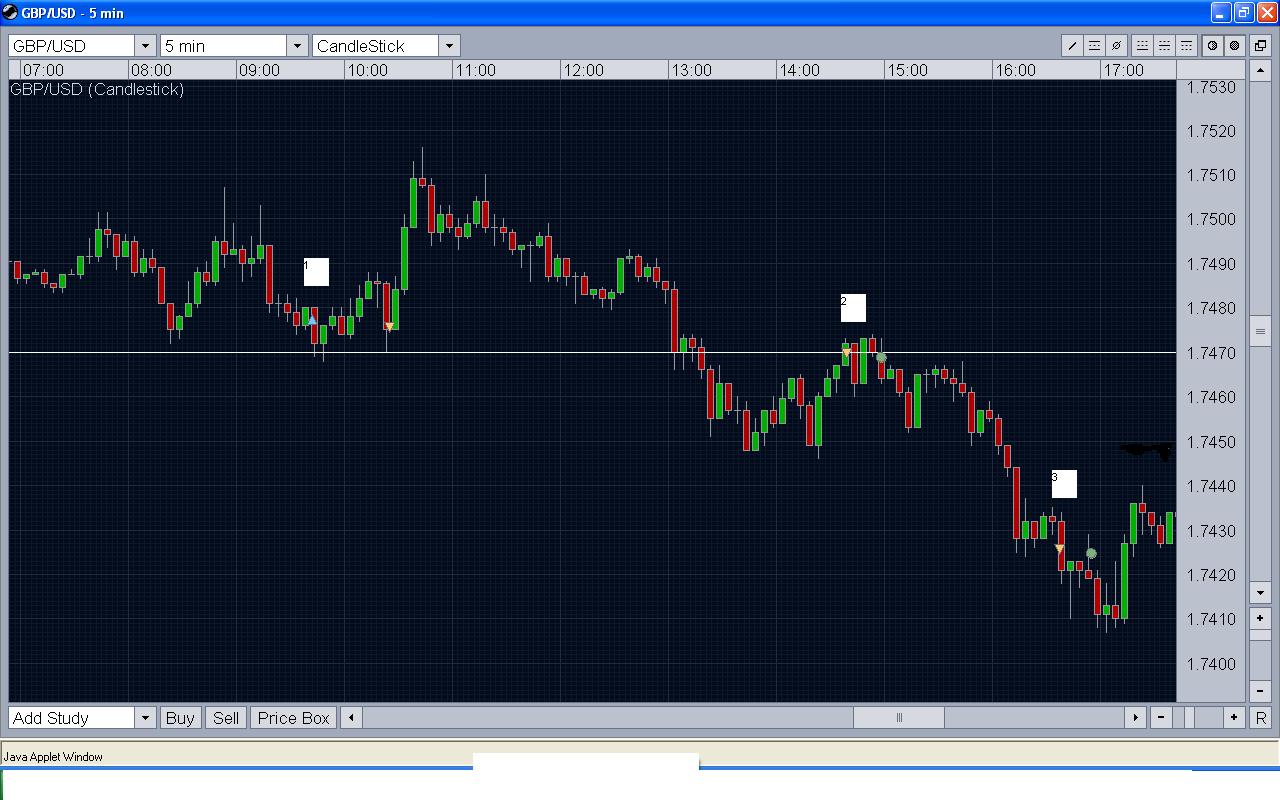Screen dimensions: 1280x800
Task: Open the CandleStick chart type dropdown
Action: [x=449, y=46]
